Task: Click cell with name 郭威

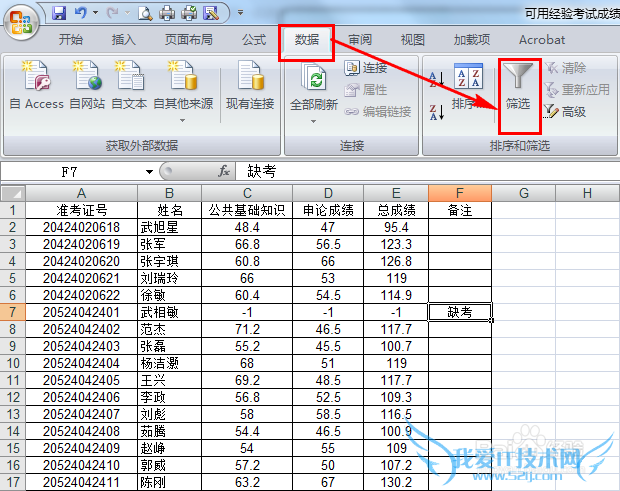Action: pos(170,465)
